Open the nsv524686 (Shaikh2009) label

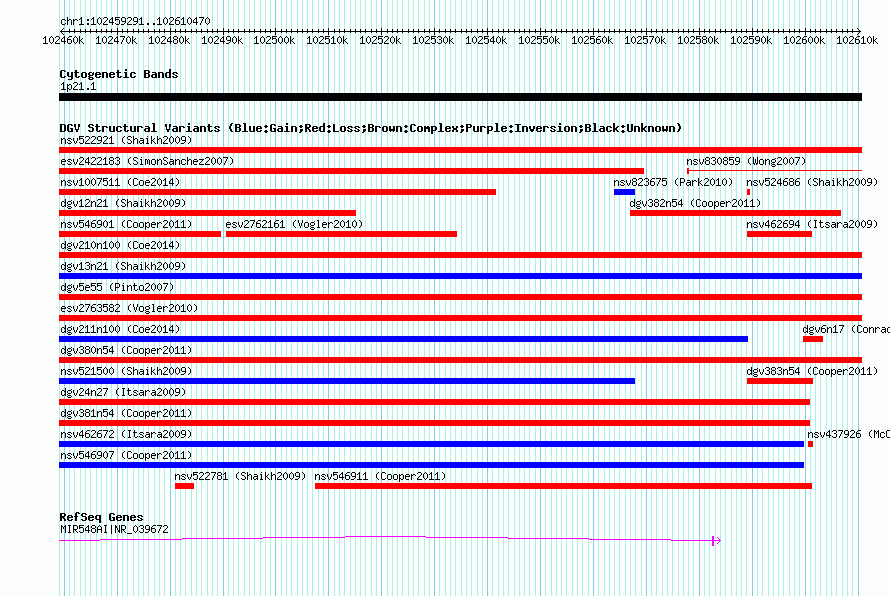point(812,182)
